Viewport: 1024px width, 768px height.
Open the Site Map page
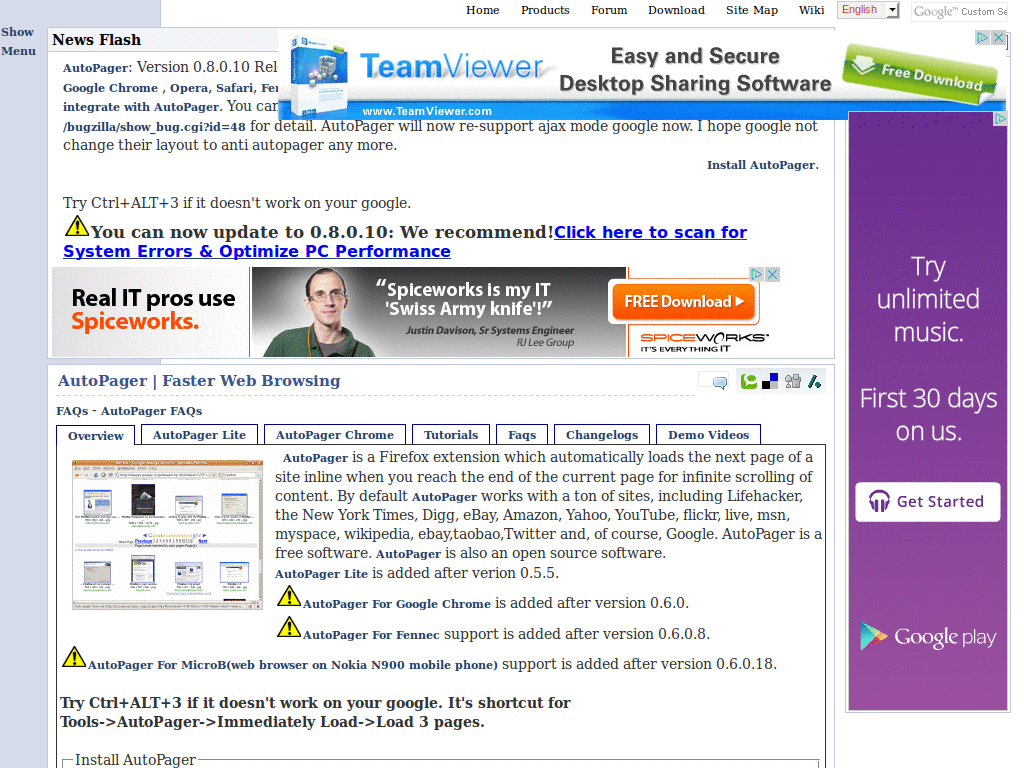(x=752, y=10)
